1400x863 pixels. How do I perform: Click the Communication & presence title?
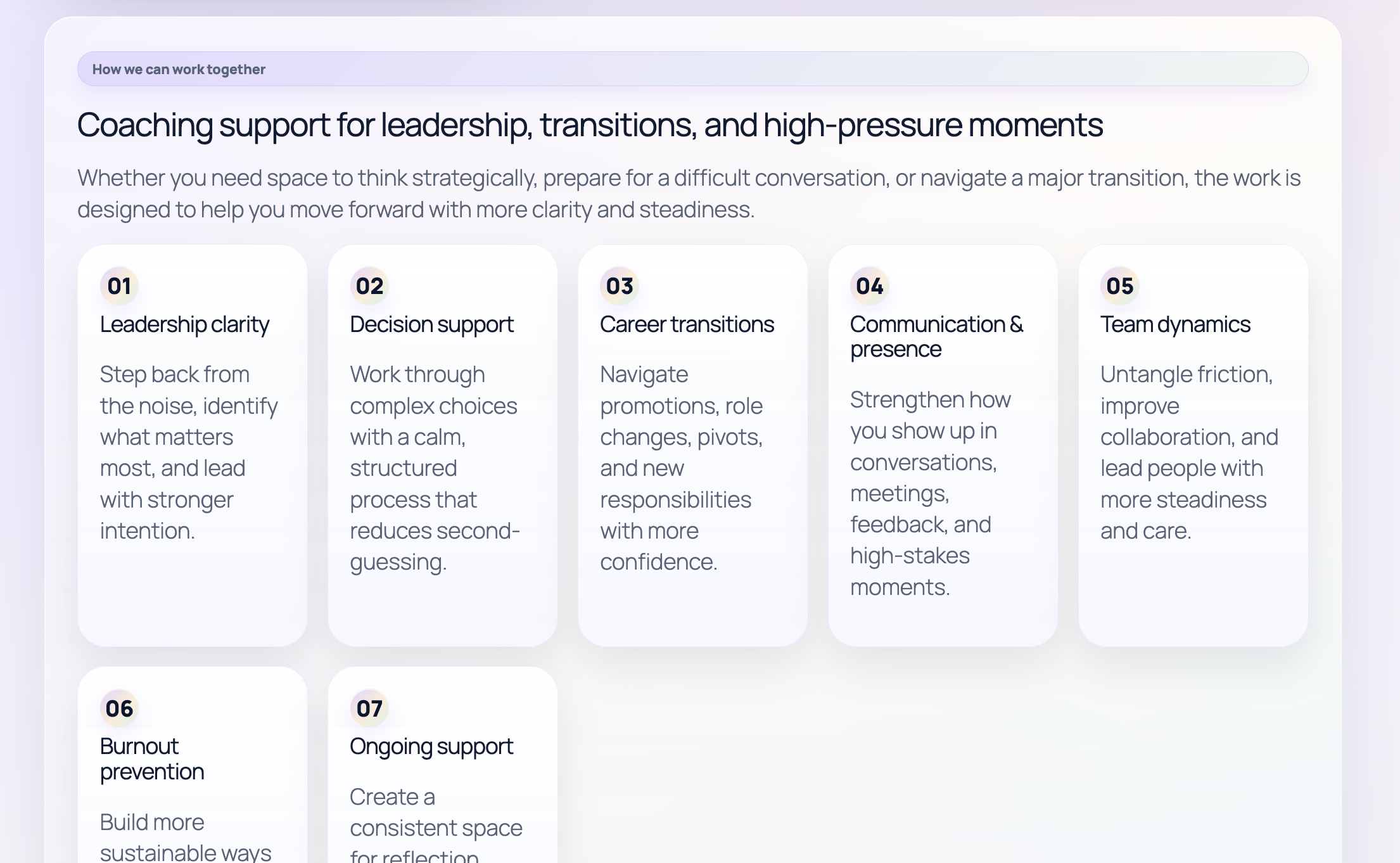point(936,336)
